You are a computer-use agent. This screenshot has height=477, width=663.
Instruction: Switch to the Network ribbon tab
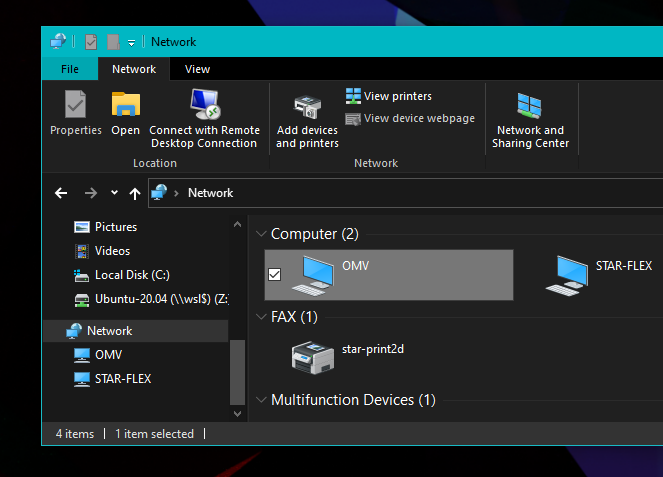(134, 69)
